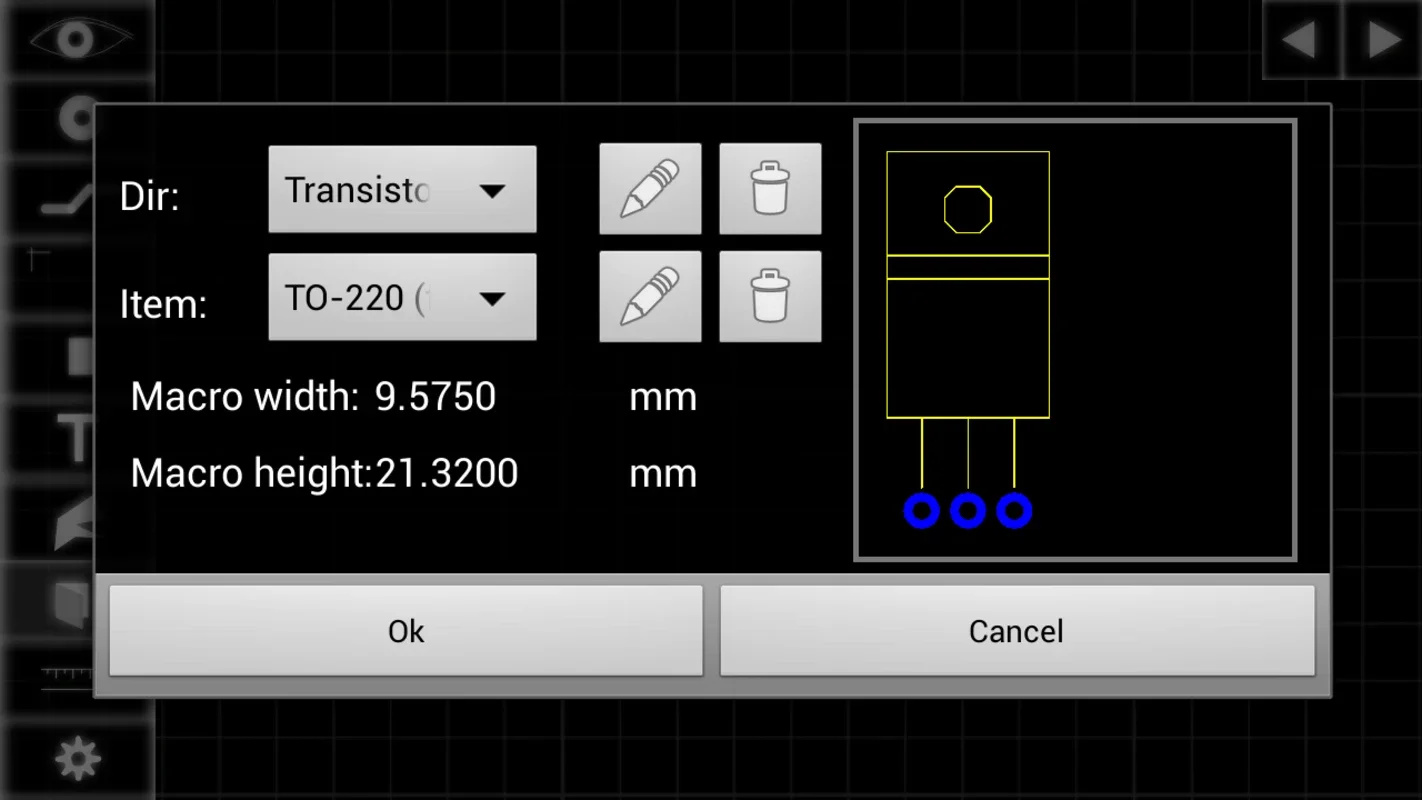Toggle the eye visibility icon in sidebar
This screenshot has width=1422, height=800.
pyautogui.click(x=78, y=39)
